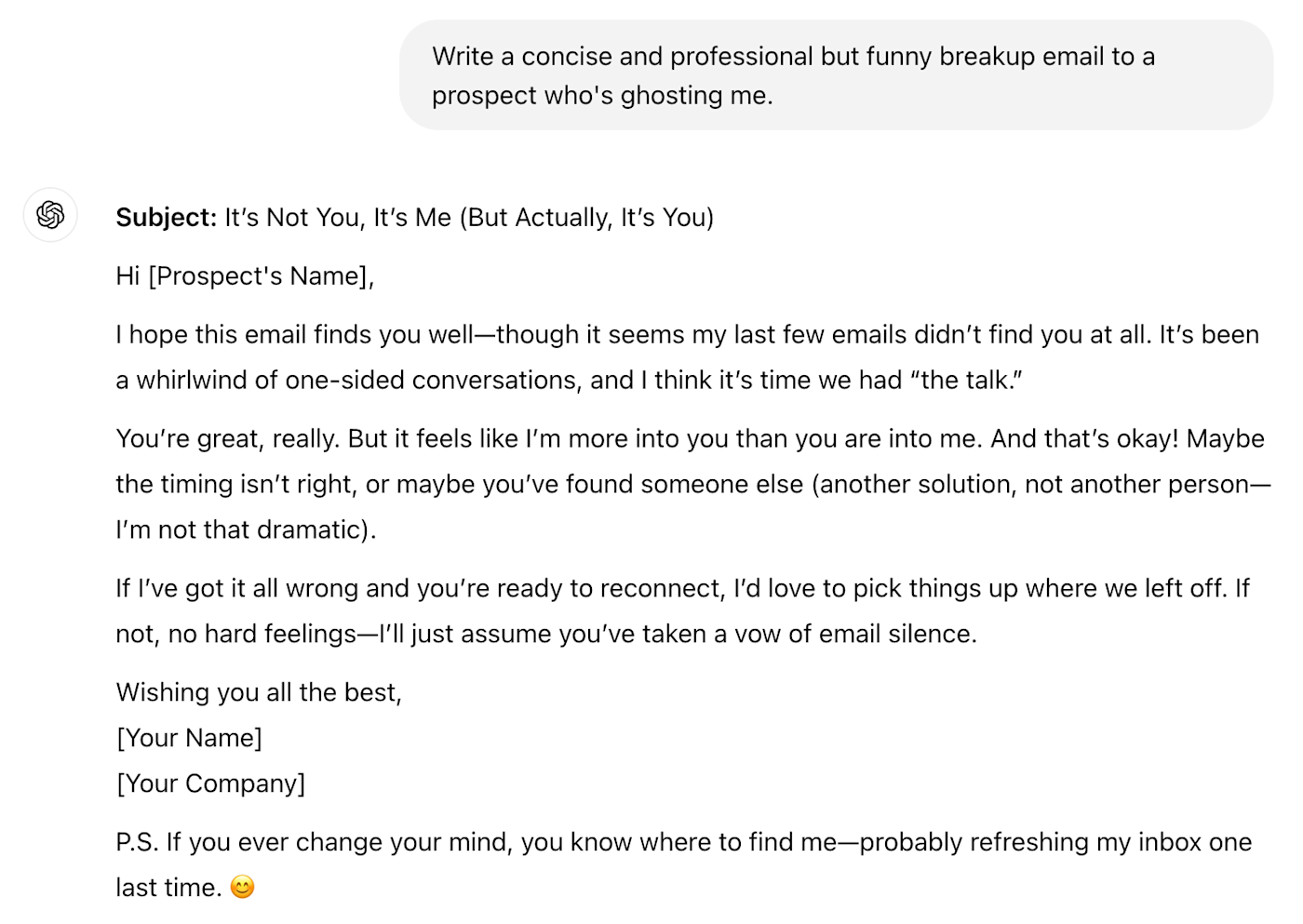Click the bold 'Subject:' label
This screenshot has height=924, width=1303.
pos(166,217)
